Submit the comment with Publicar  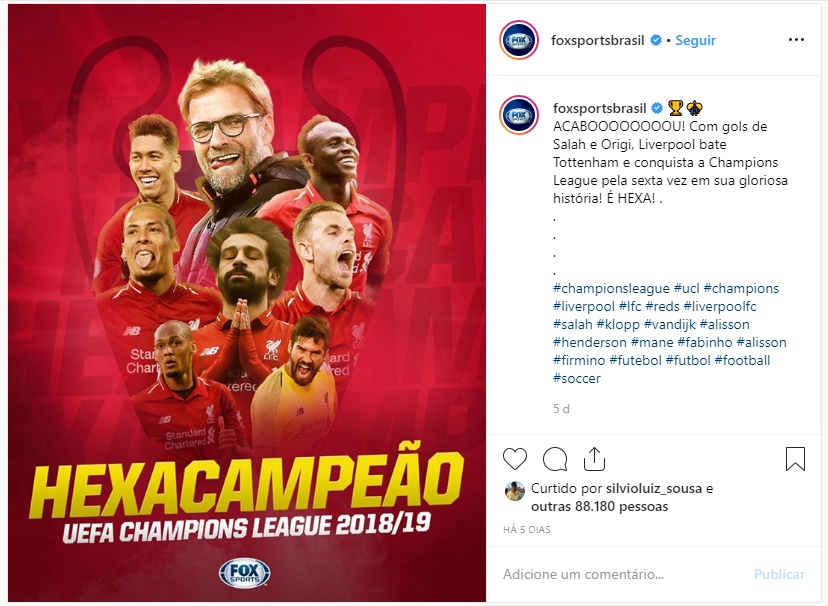(779, 574)
